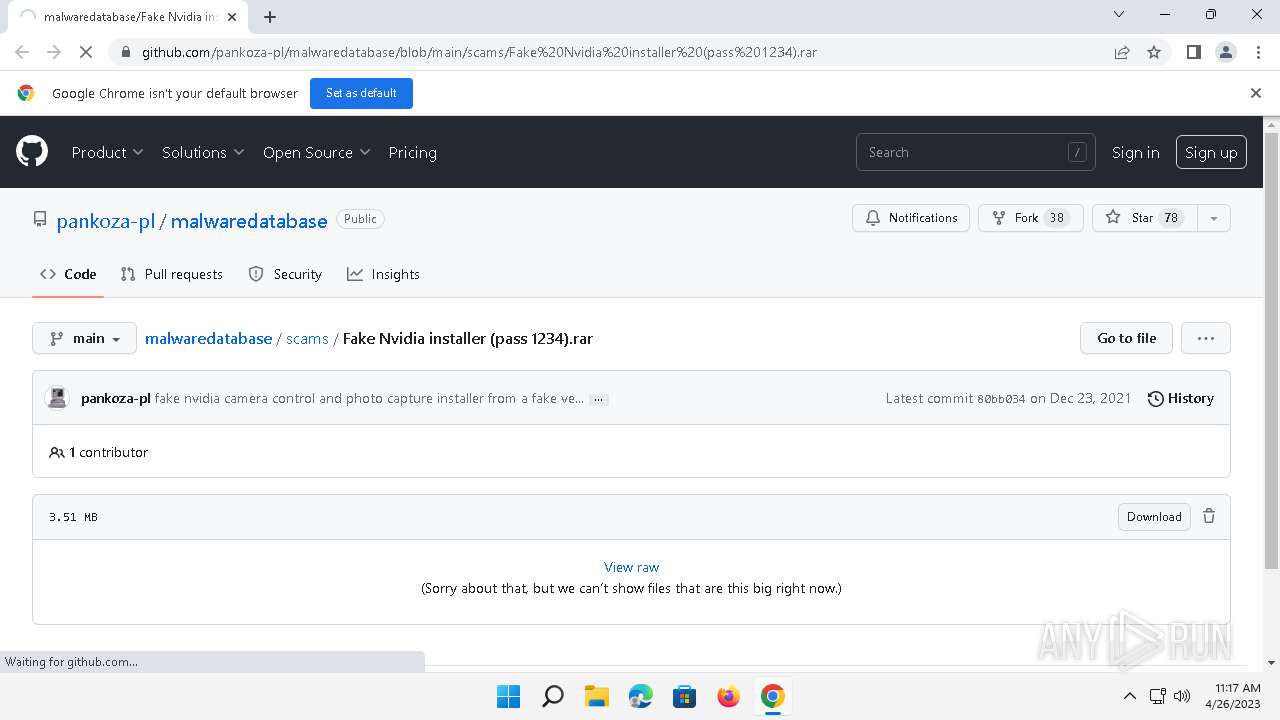
Task: Switch to the Code tab
Action: tap(68, 274)
